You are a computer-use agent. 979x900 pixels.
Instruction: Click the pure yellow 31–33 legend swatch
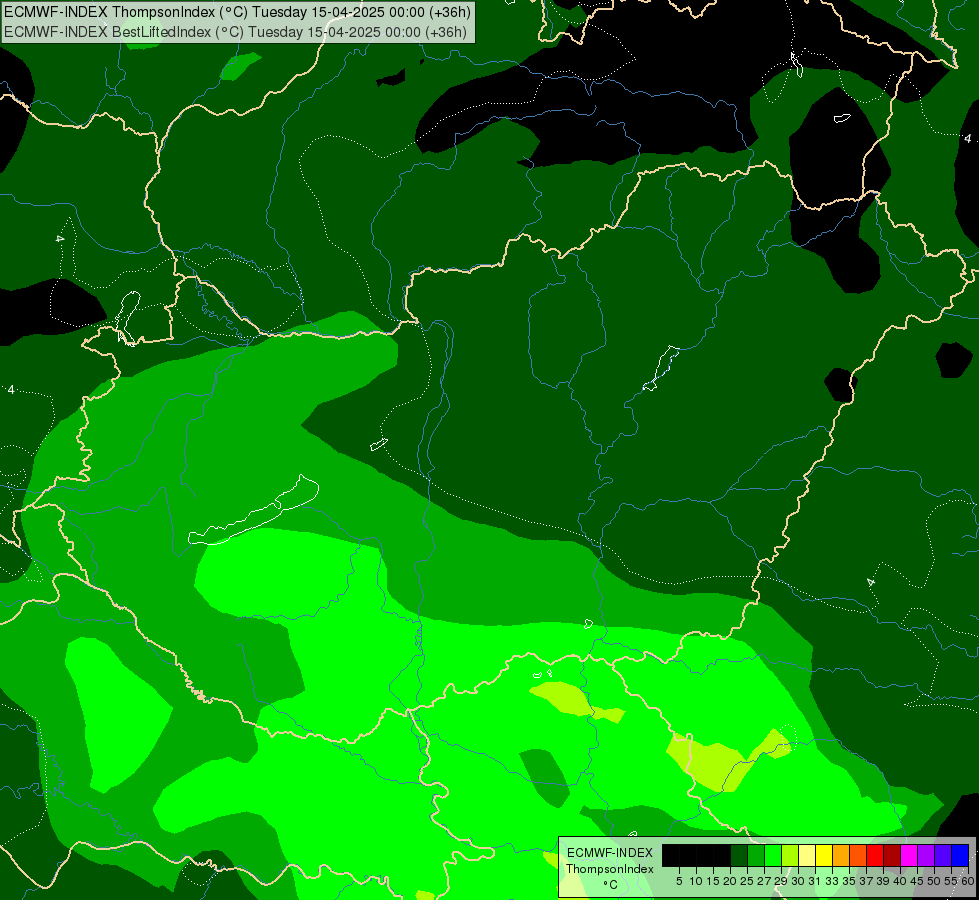824,855
